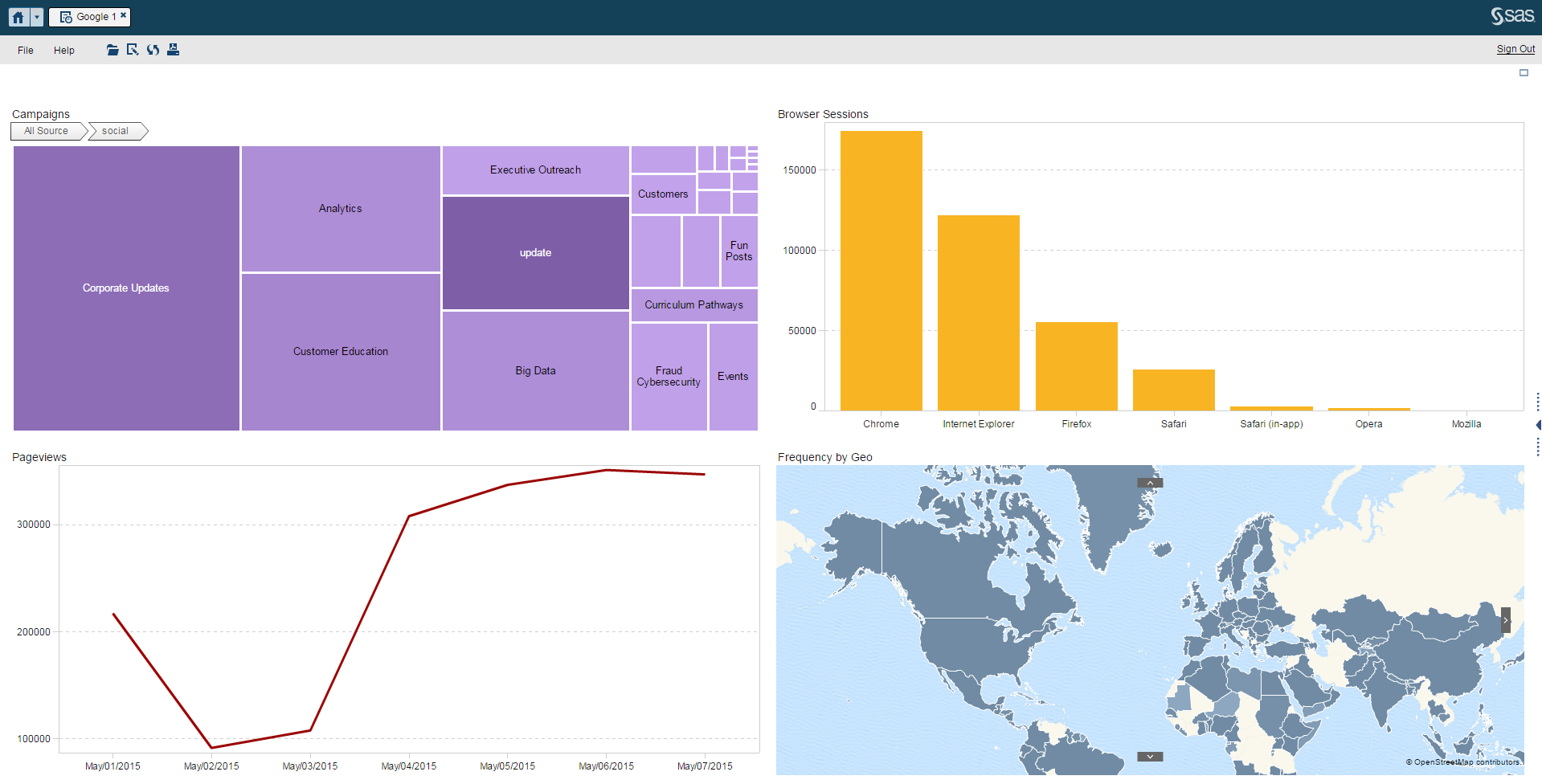Select the Safari bar in the chart
Image resolution: width=1542 pixels, height=784 pixels.
(x=1174, y=390)
